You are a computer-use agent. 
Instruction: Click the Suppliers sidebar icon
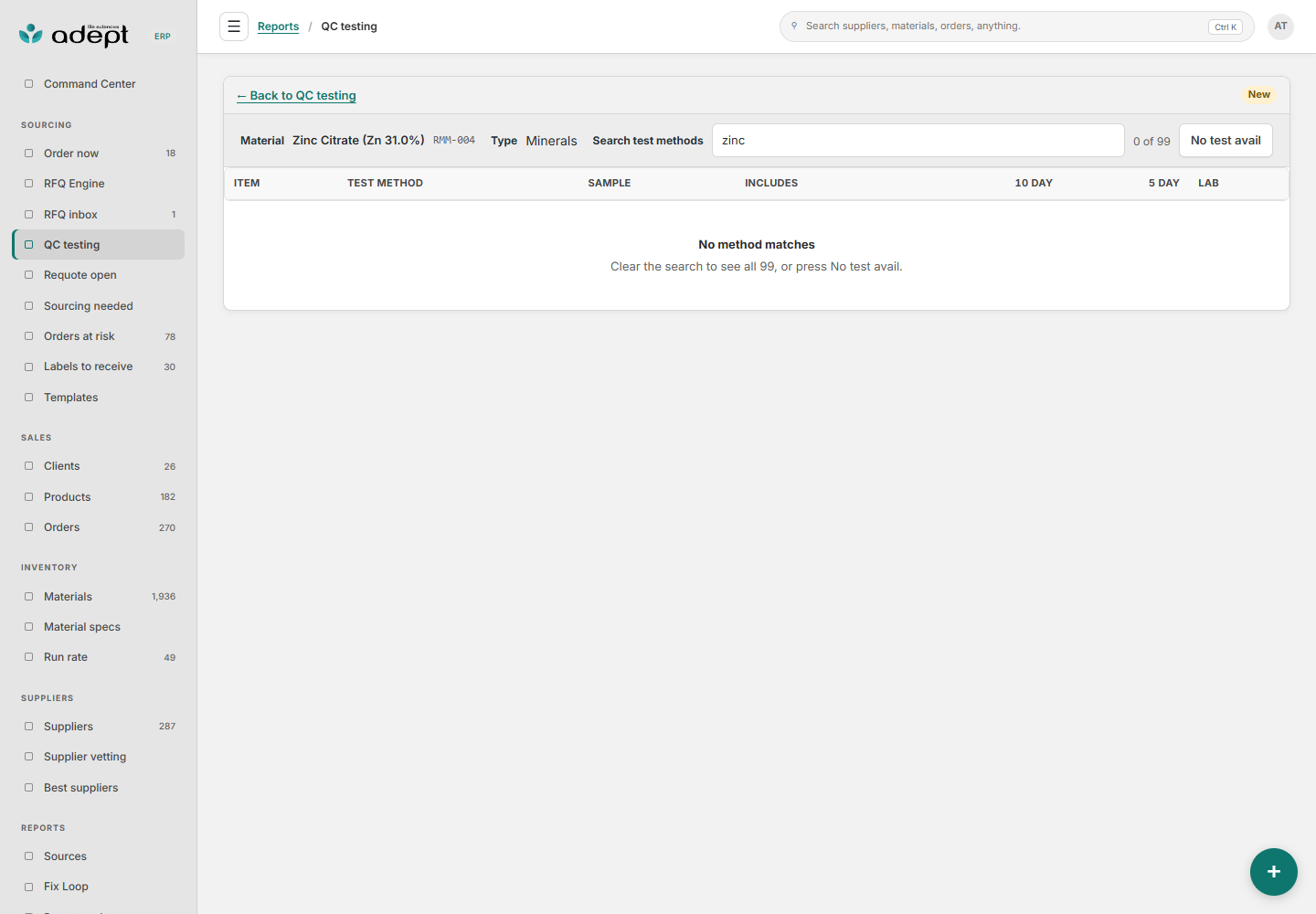point(28,727)
